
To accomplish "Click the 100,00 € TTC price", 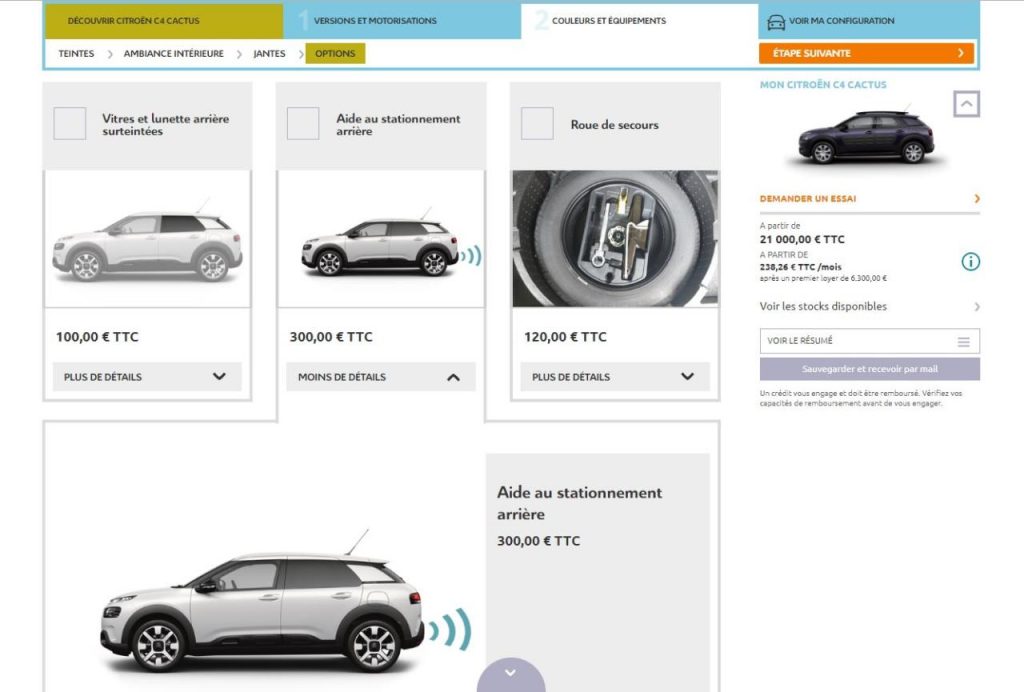I will point(97,337).
